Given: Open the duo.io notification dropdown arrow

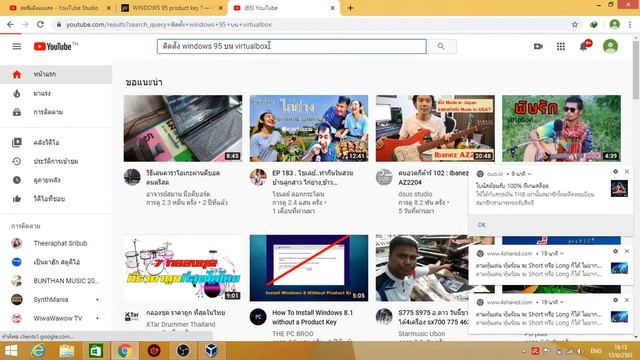Looking at the screenshot, I should (x=529, y=174).
